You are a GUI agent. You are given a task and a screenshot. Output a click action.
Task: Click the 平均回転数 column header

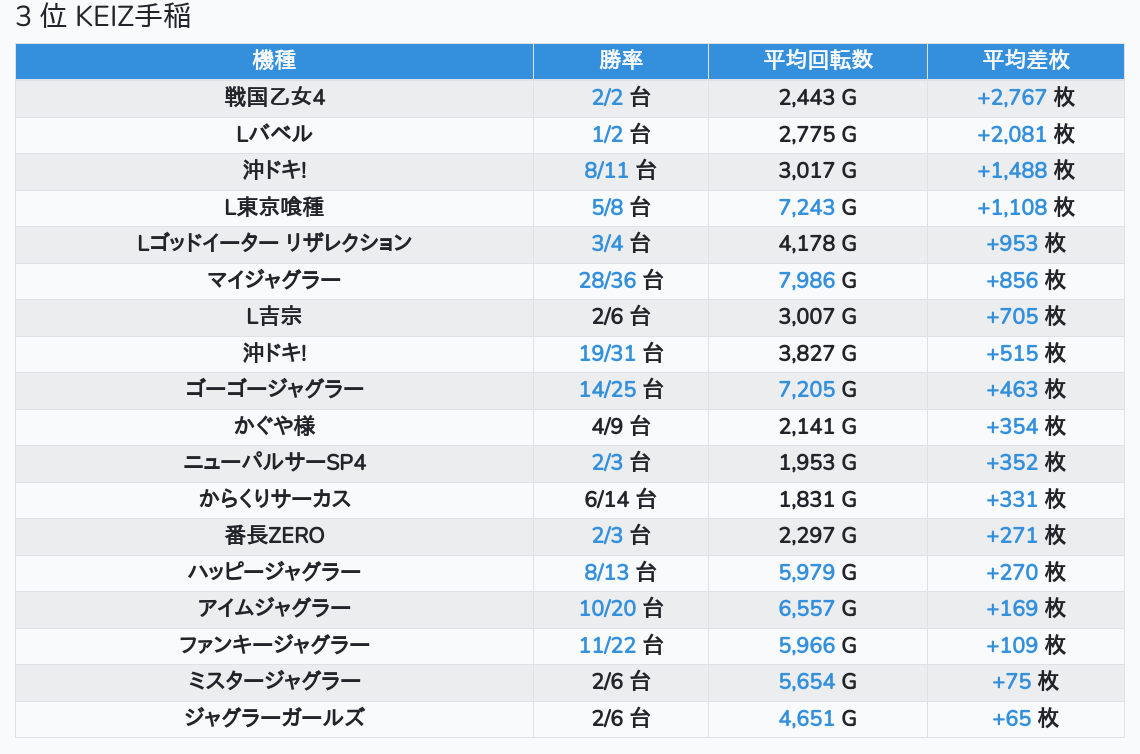click(817, 60)
